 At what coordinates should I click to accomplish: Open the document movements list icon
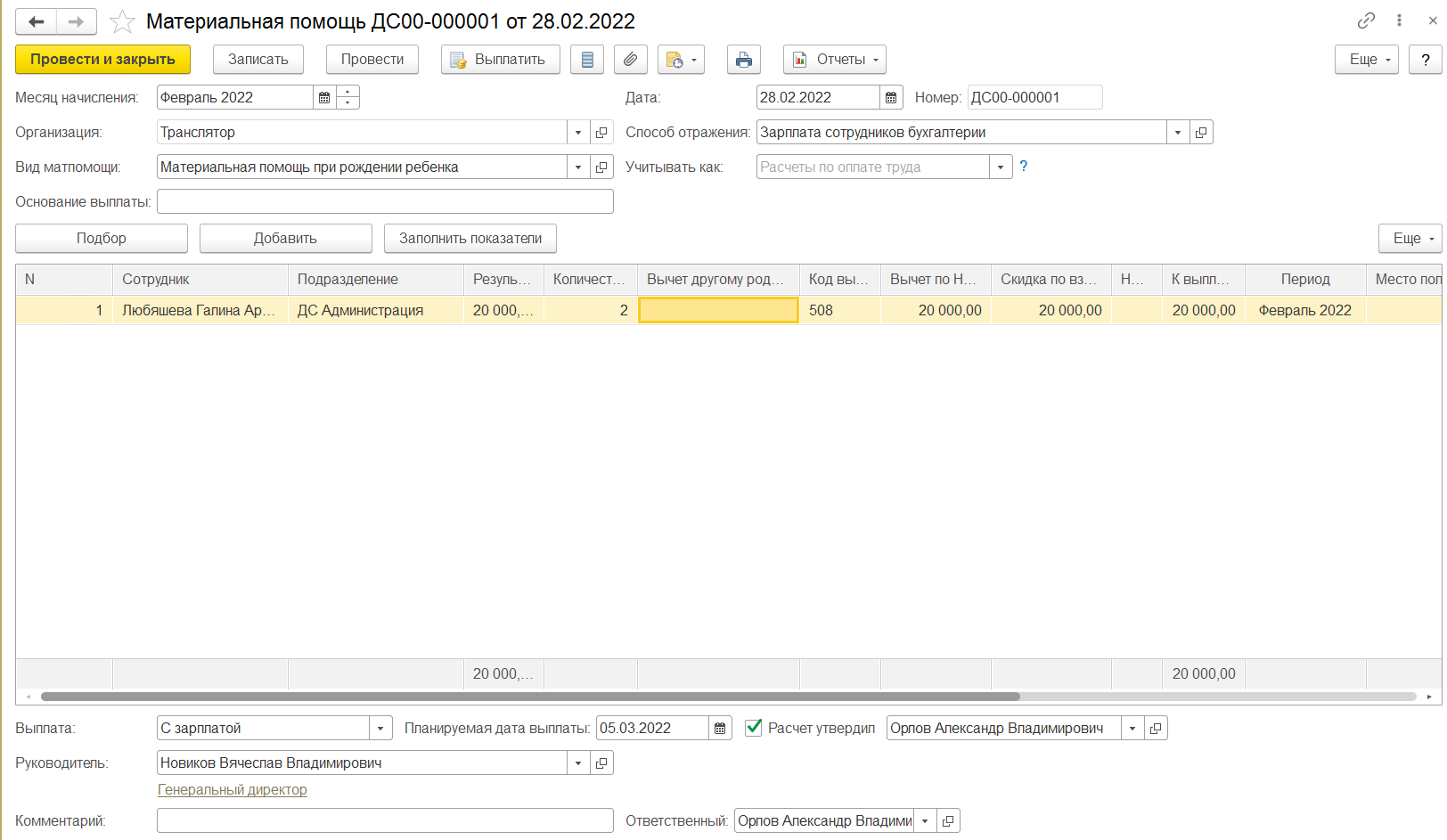coord(586,60)
